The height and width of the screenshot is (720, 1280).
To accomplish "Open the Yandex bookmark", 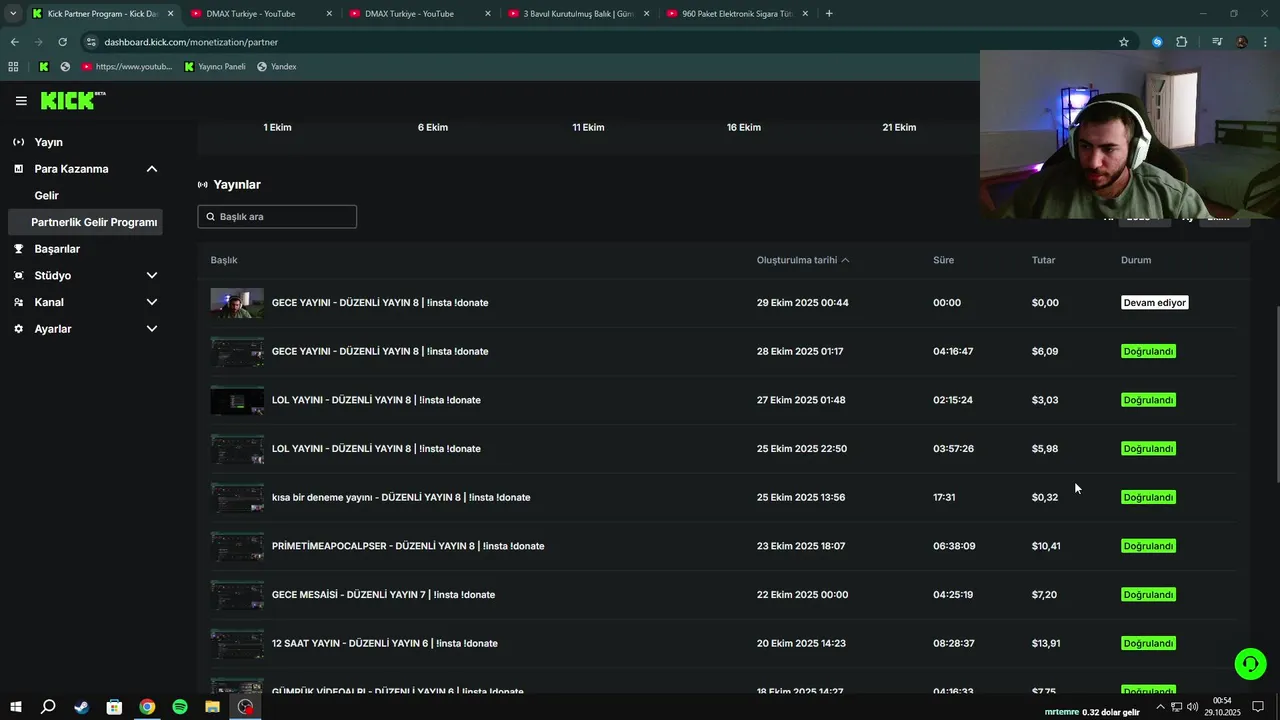I will [277, 67].
